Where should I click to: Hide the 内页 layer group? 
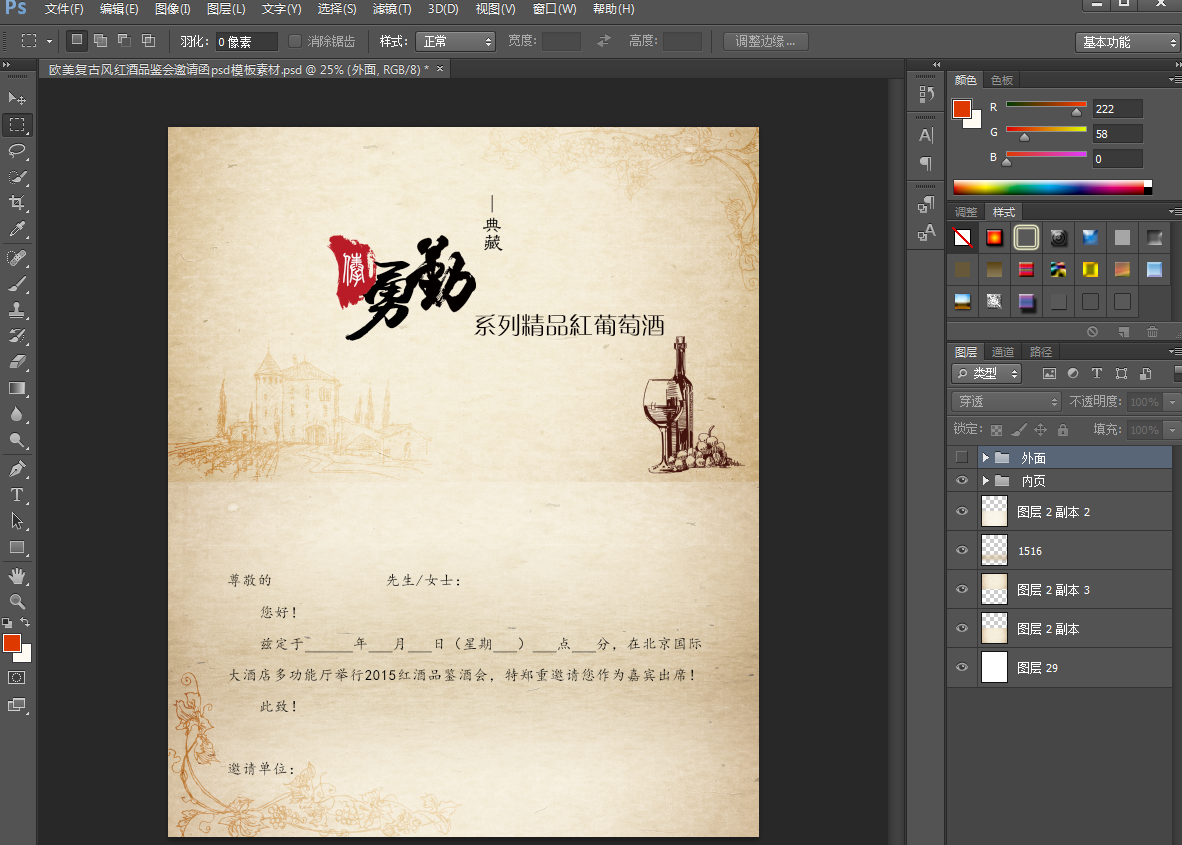(x=962, y=480)
